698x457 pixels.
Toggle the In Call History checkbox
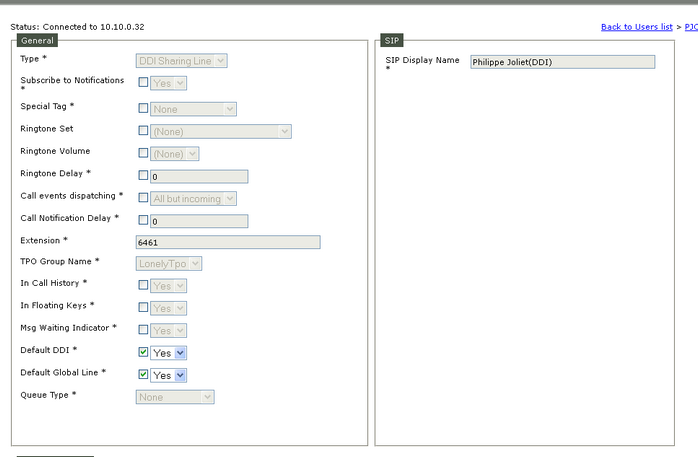[143, 285]
